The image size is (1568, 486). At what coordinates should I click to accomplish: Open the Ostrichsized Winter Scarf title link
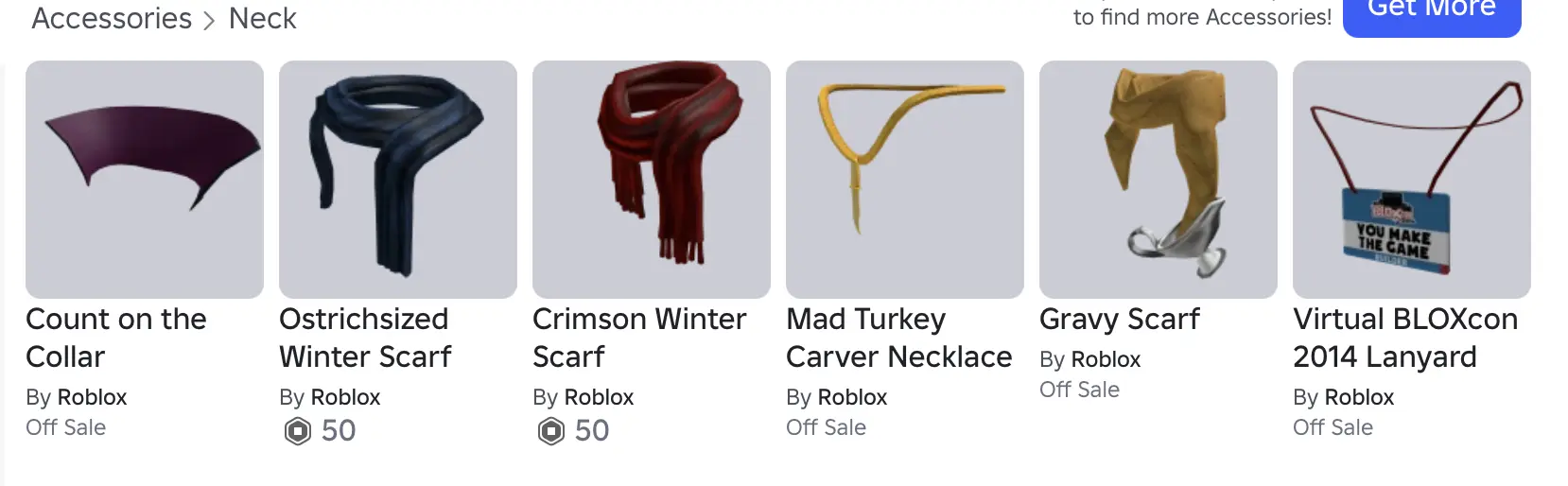(365, 338)
